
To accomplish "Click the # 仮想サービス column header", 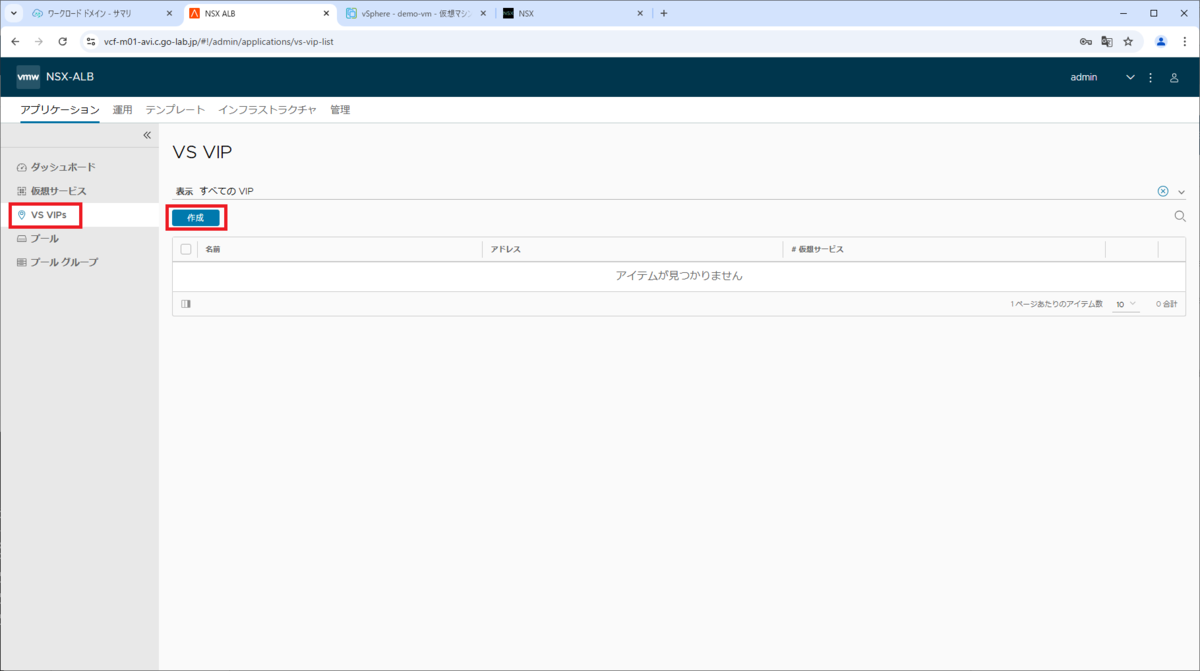I will 817,249.
